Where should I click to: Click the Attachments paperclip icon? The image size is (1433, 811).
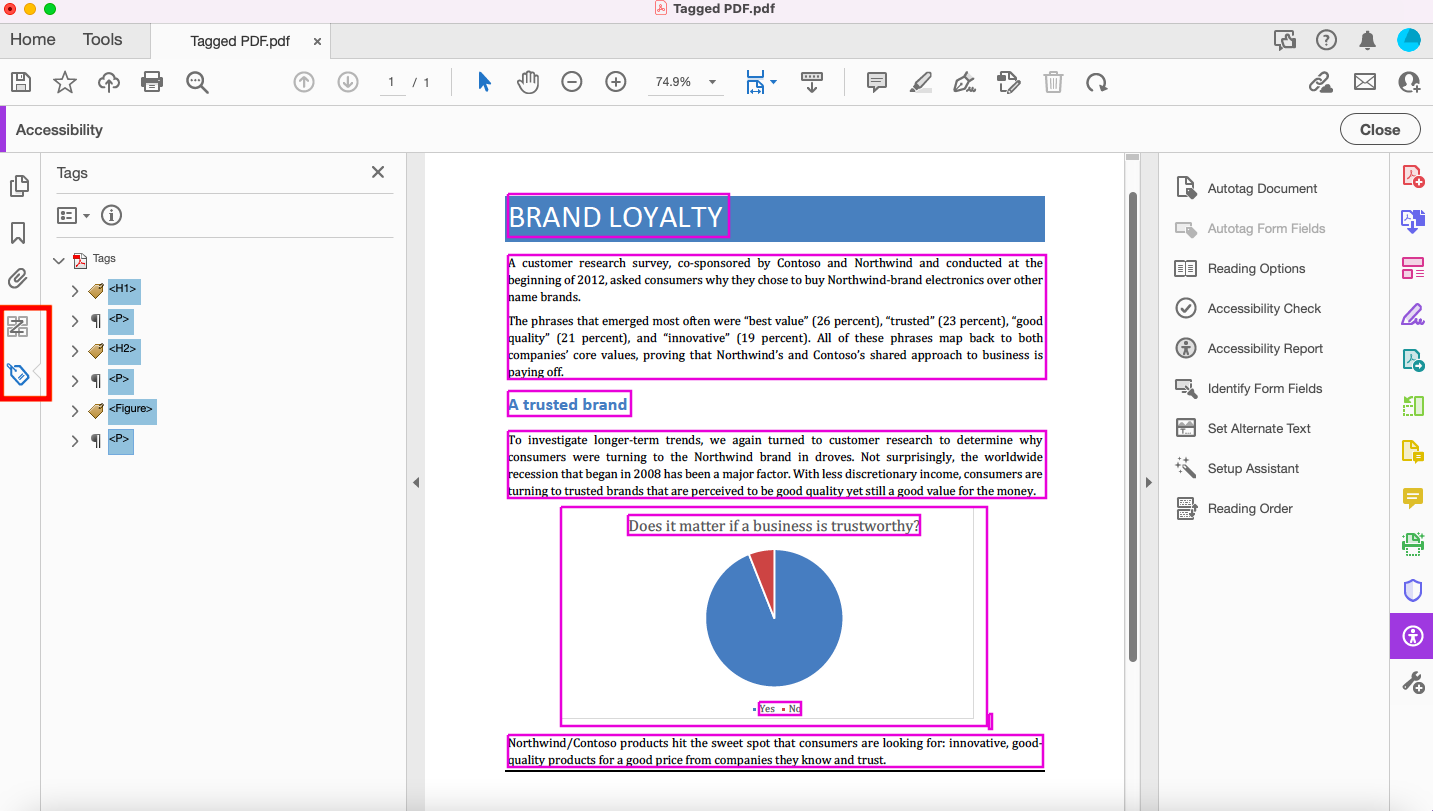pos(17,279)
